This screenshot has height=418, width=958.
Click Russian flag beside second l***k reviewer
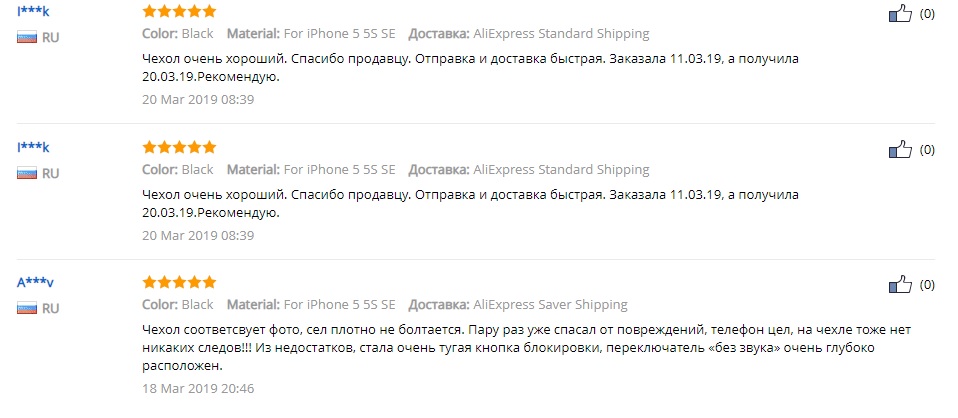point(27,173)
